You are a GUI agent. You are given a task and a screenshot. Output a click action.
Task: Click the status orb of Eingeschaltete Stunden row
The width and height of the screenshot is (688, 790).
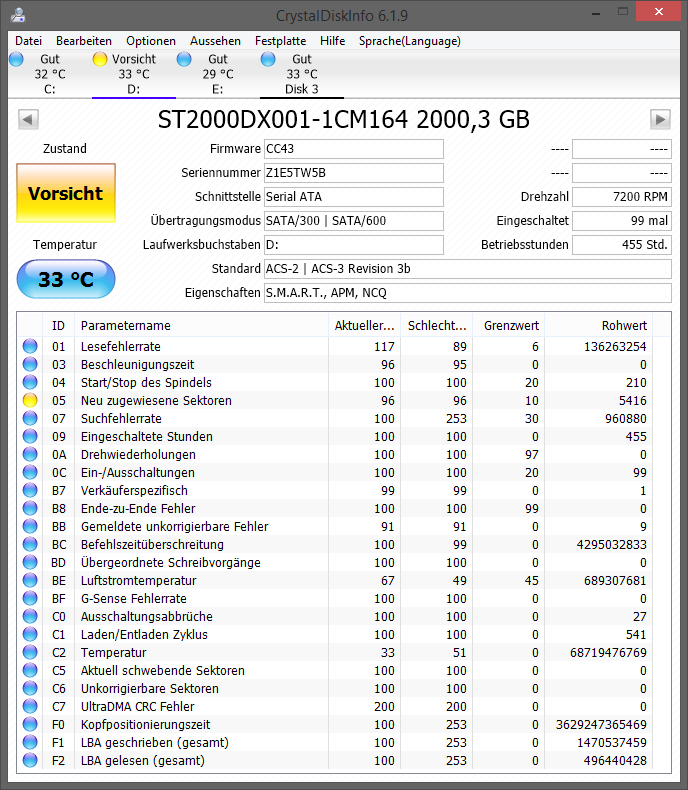(30, 436)
